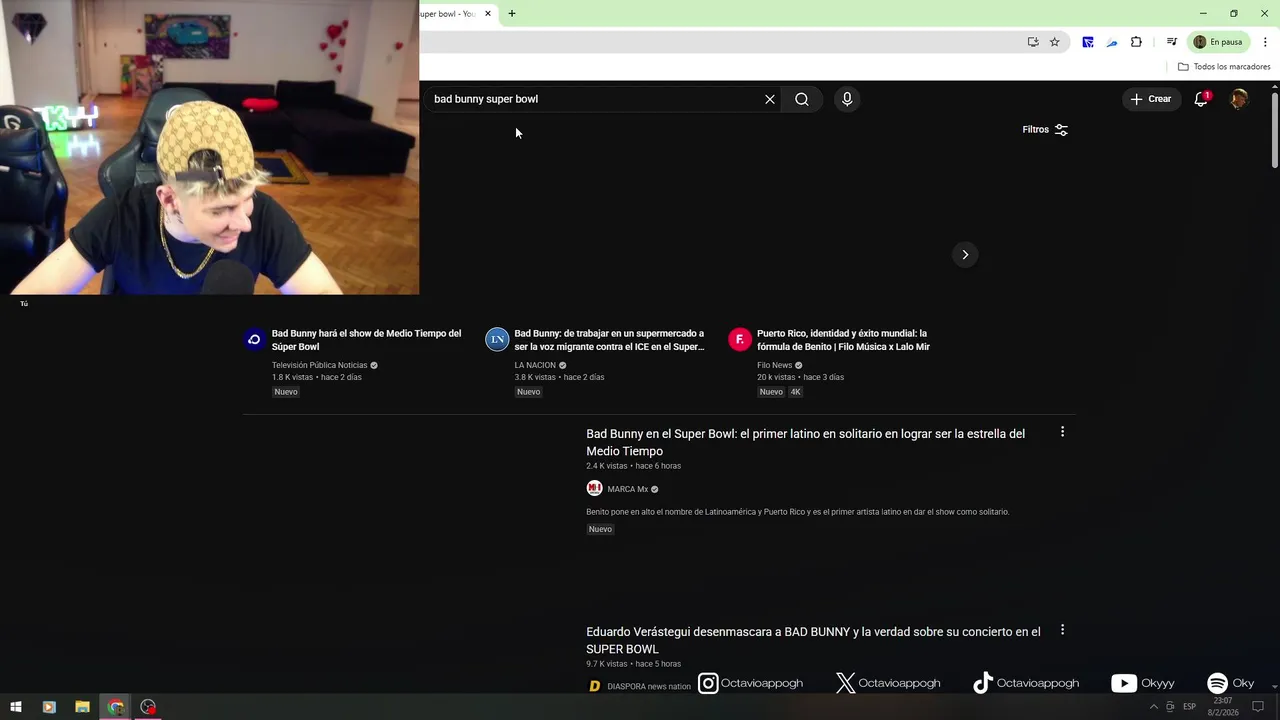Viewport: 1280px width, 720px height.
Task: Open video Eduardo Verástegui desenmascara a BAD BUNNY
Action: (x=813, y=640)
